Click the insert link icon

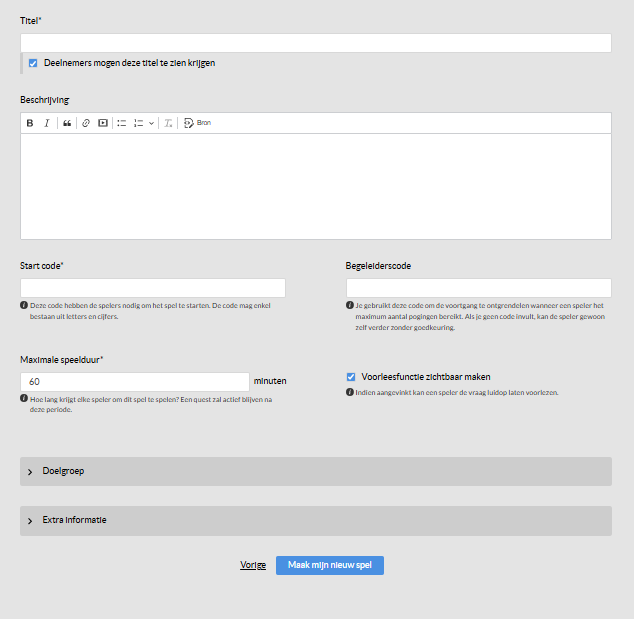point(86,123)
